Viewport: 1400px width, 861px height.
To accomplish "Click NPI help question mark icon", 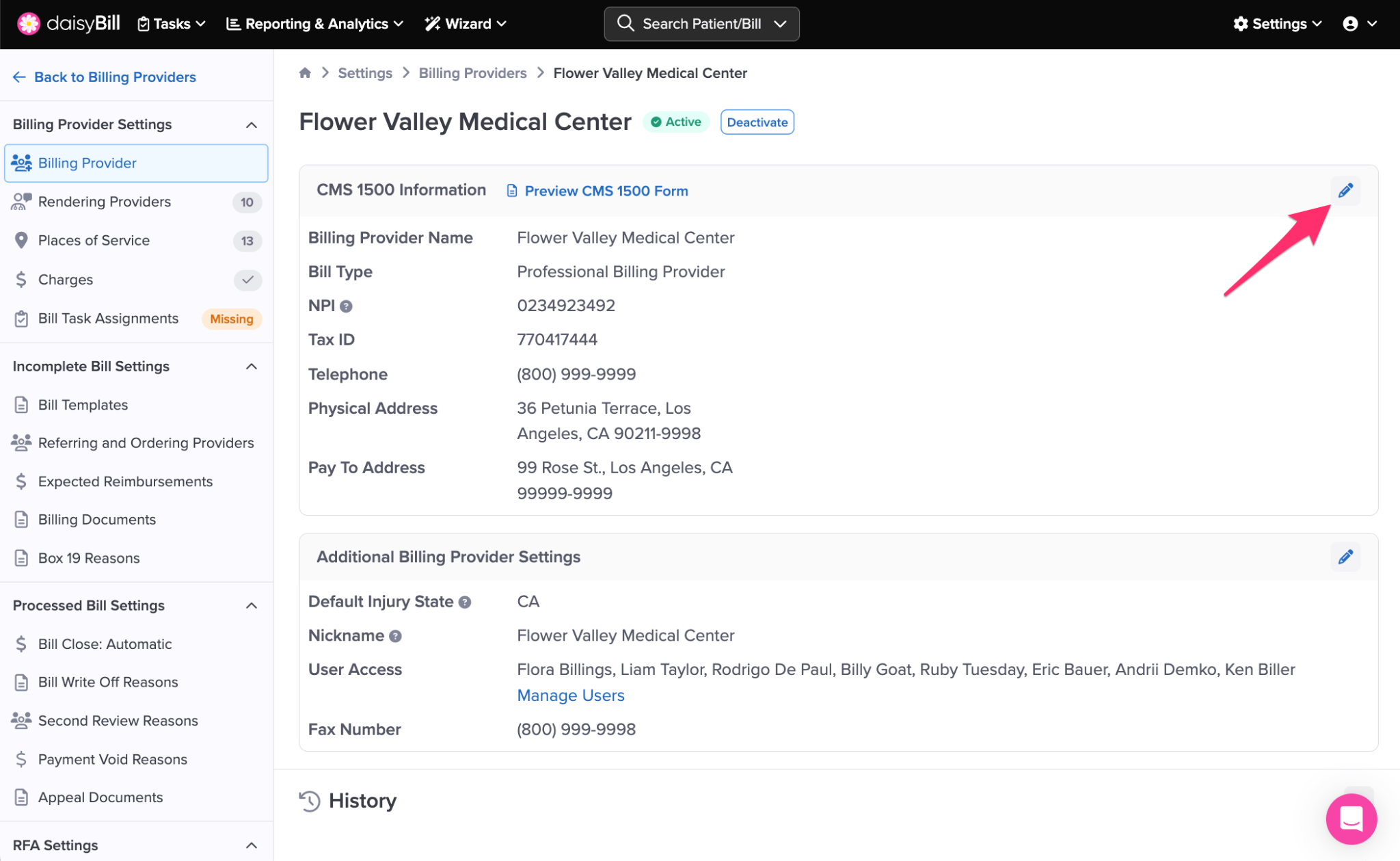I will (347, 306).
